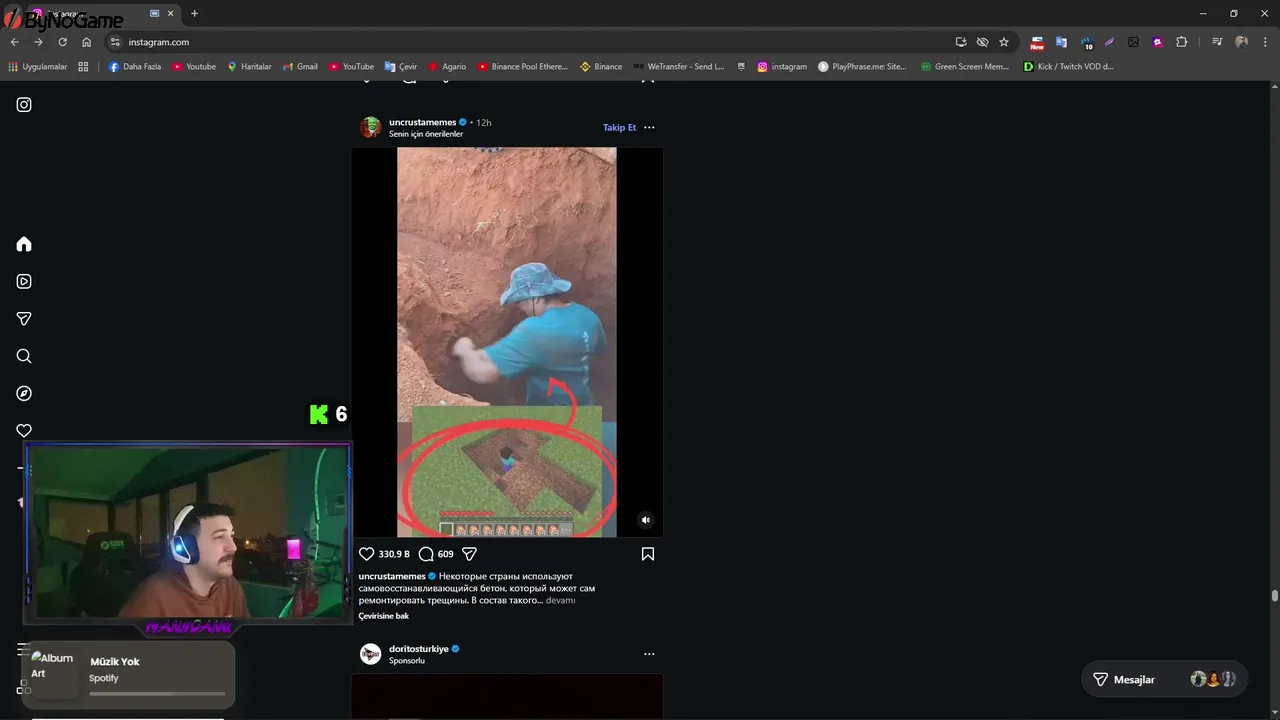Open the doritosturkiye username link
The height and width of the screenshot is (720, 1280).
[x=419, y=649]
